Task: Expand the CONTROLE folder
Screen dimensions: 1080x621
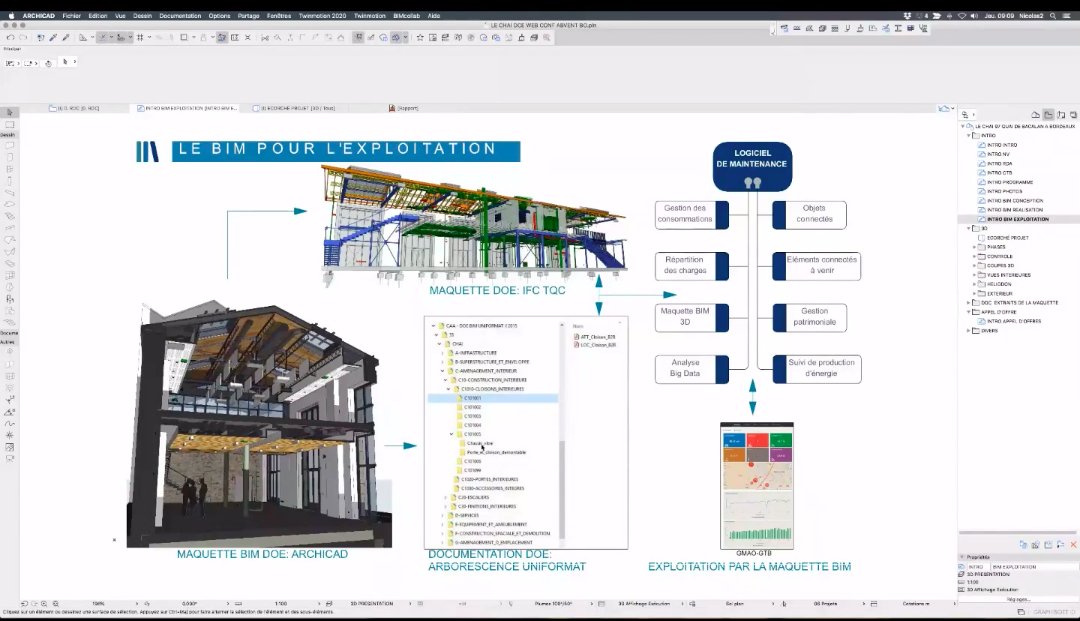Action: tap(974, 256)
